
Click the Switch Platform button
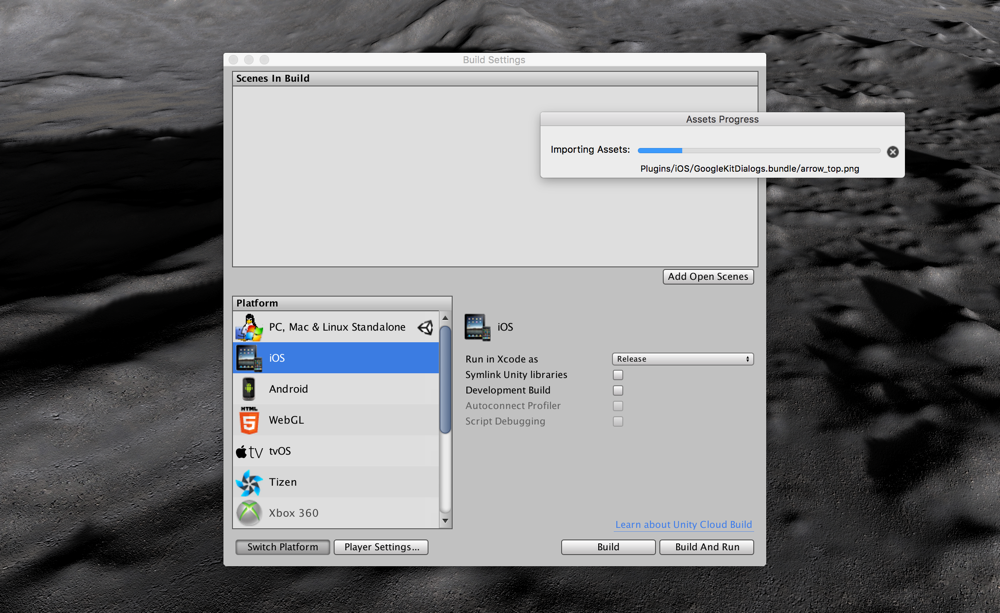coord(283,547)
